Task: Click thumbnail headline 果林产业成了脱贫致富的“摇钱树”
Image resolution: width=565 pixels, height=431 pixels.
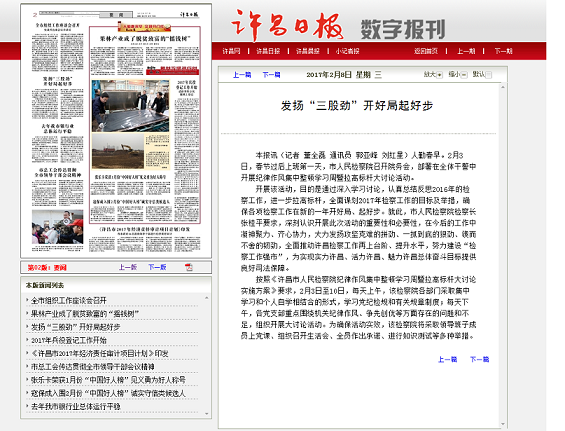Action: coord(144,39)
